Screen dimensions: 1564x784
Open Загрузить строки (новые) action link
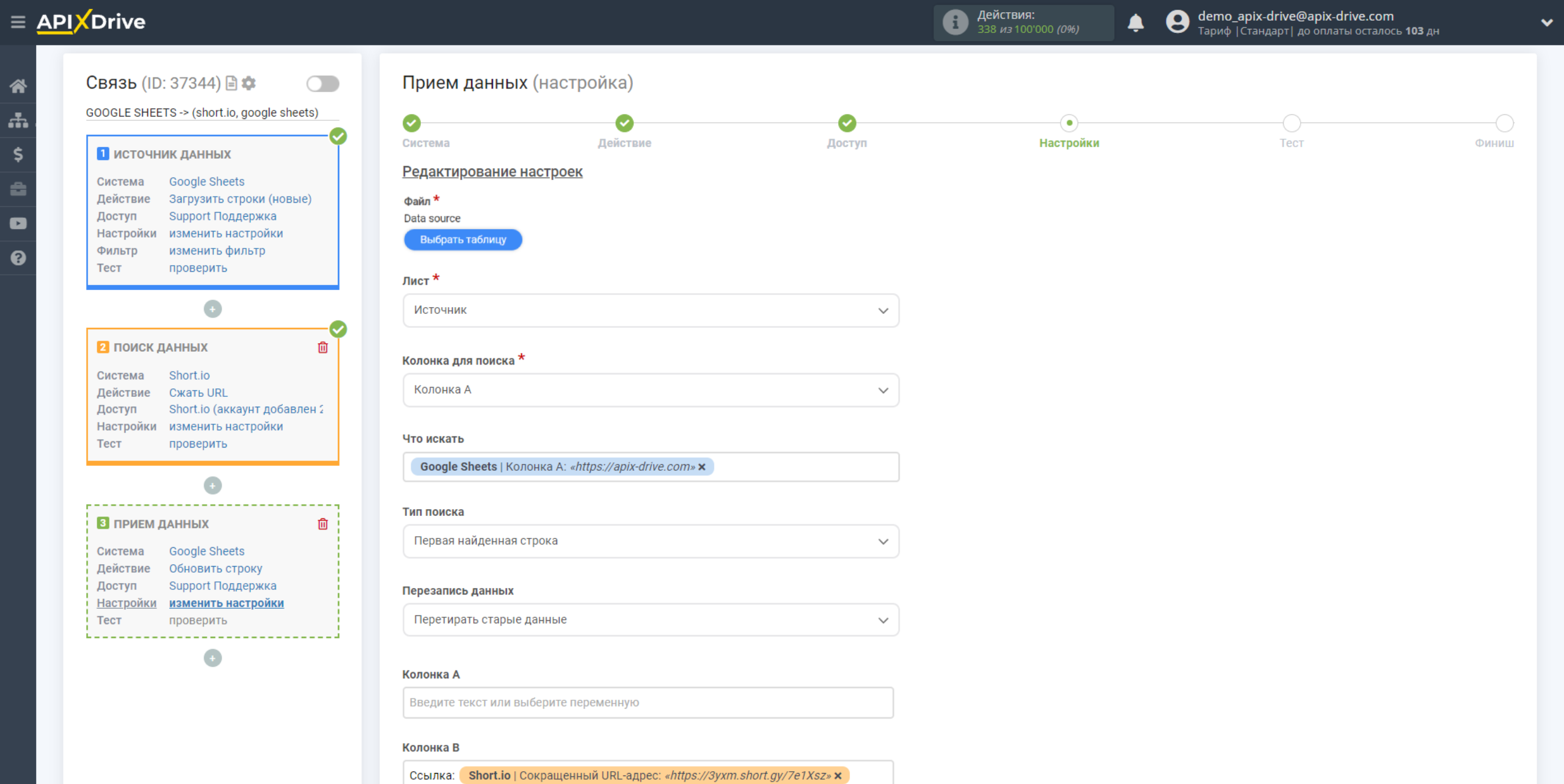240,199
